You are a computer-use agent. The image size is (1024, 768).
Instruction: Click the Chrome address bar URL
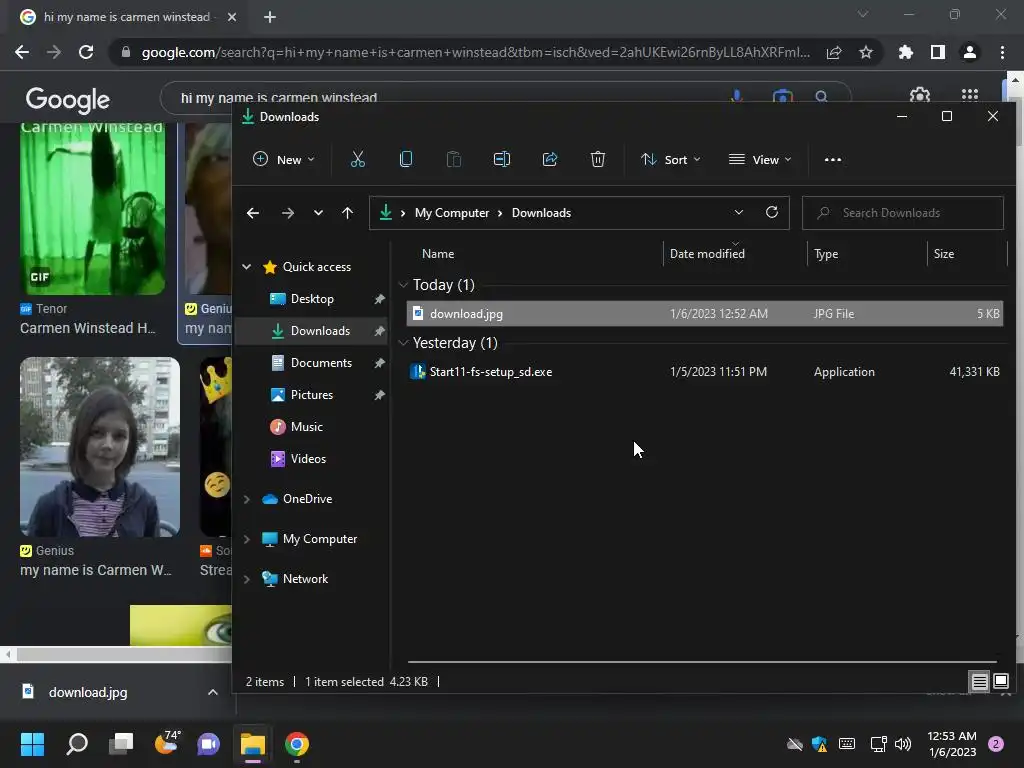click(475, 52)
